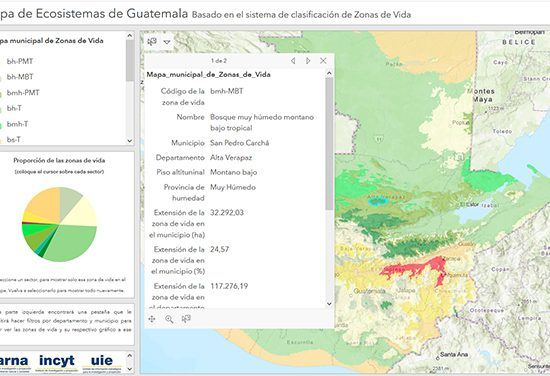The width and height of the screenshot is (550, 376).
Task: Click the zoom-to magnifier icon in popup
Action: [x=169, y=319]
